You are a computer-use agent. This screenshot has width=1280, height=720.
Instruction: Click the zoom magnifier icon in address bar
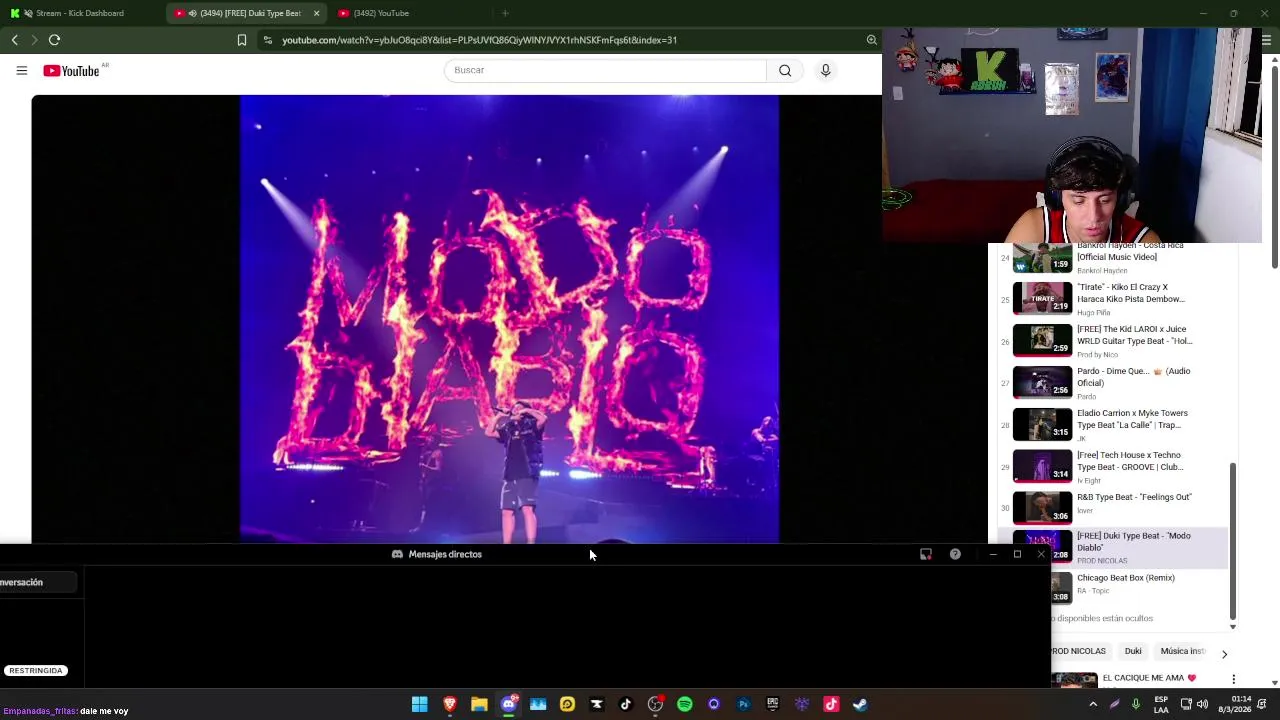point(871,40)
